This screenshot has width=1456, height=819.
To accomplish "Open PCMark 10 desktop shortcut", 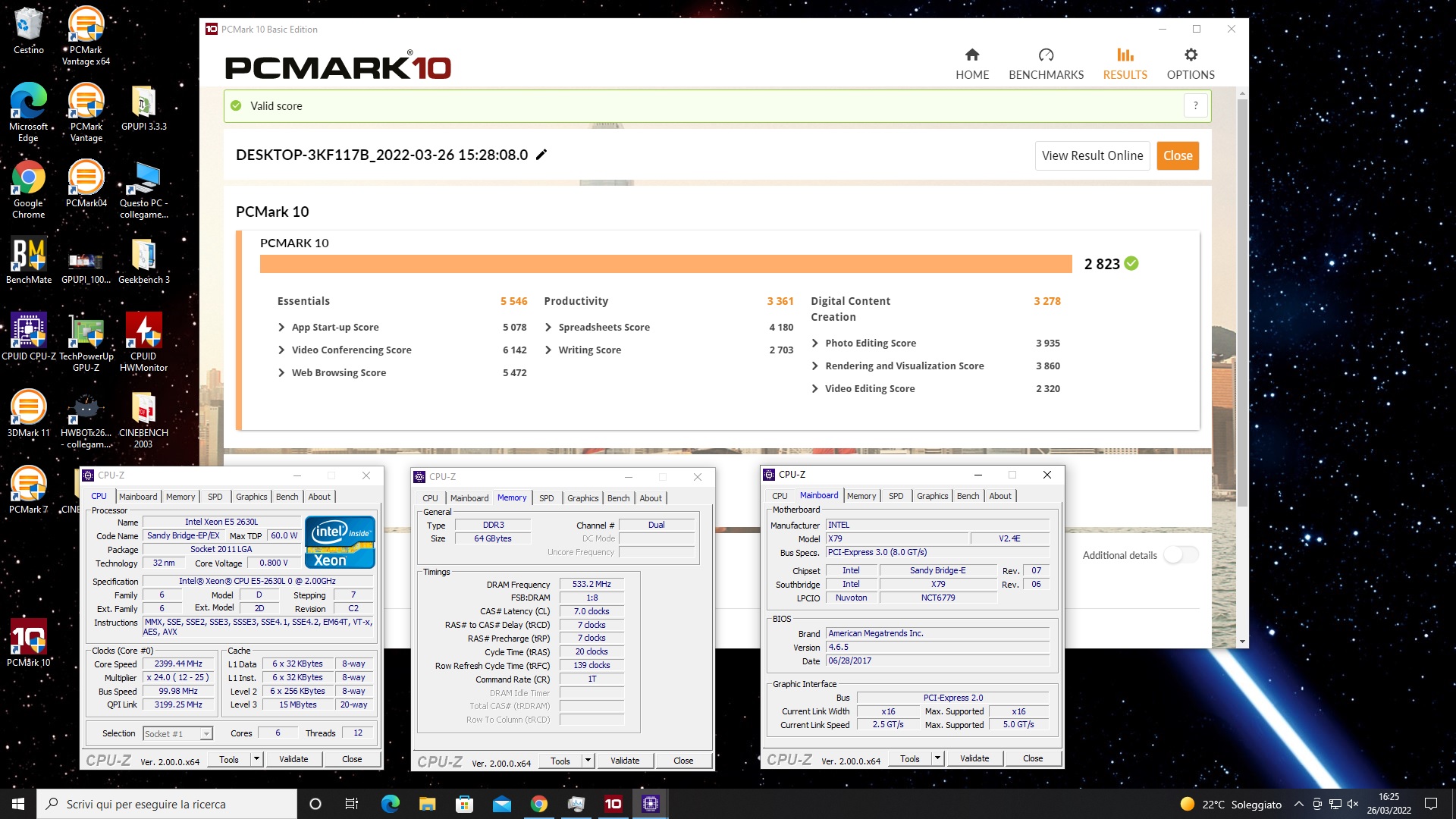I will 28,643.
